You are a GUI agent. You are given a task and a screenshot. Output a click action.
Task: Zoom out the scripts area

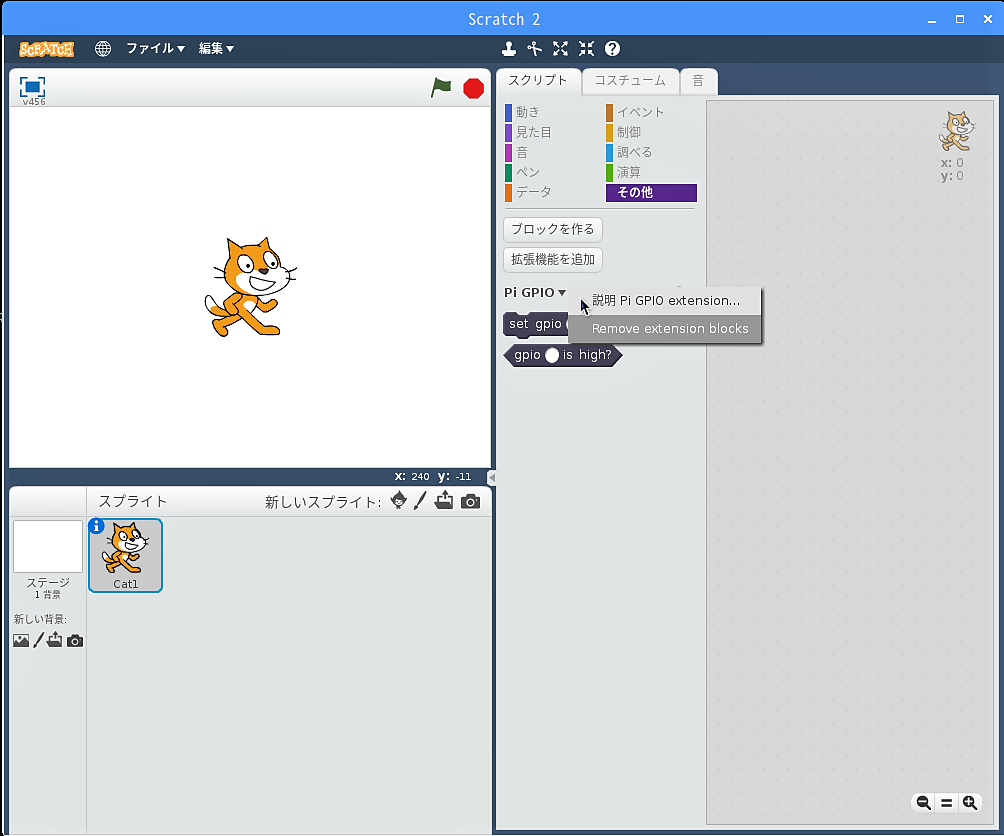[x=923, y=802]
